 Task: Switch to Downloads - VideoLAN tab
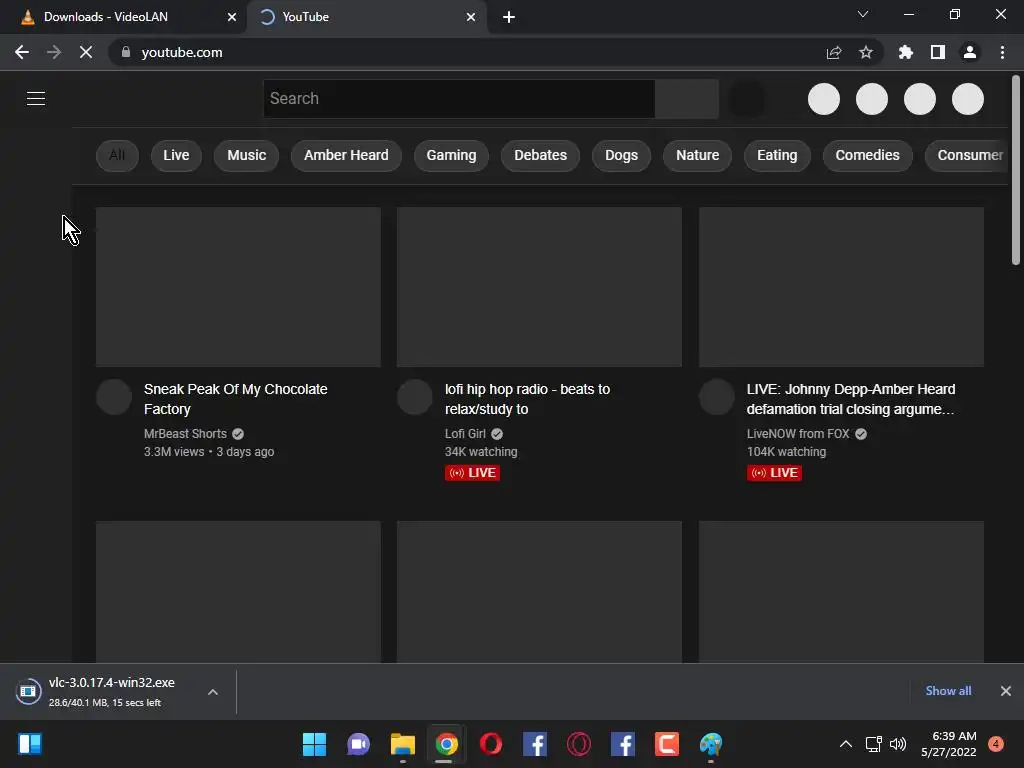click(123, 17)
